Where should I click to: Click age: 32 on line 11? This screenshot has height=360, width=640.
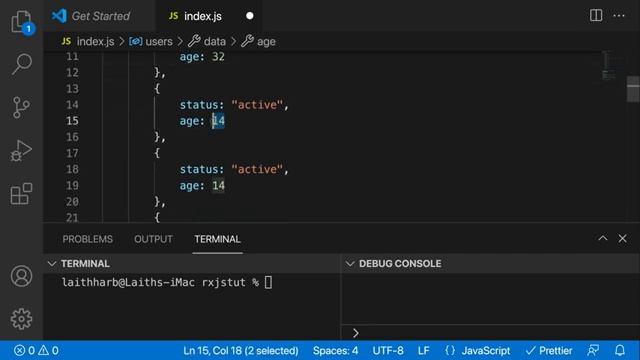coord(202,57)
